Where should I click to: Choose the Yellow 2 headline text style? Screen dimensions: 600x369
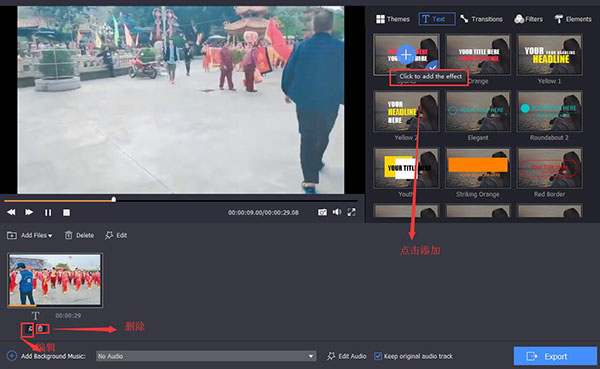pyautogui.click(x=406, y=111)
